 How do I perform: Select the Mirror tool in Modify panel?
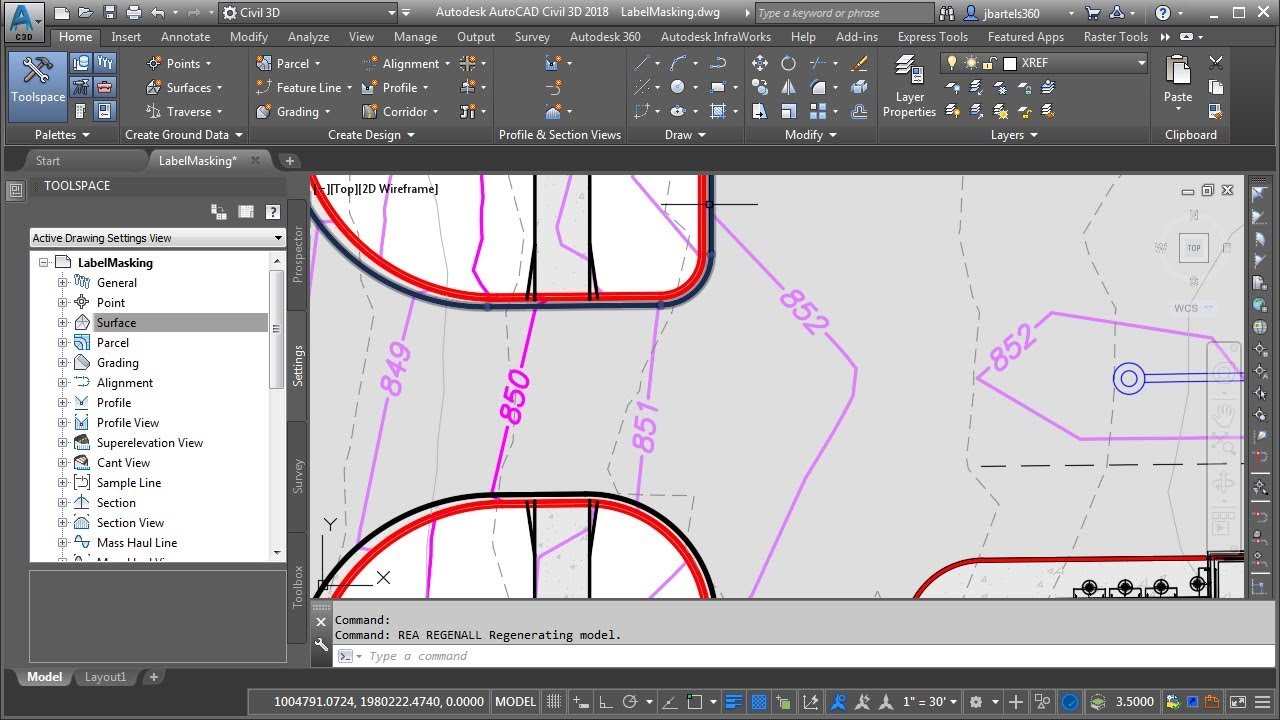(789, 87)
